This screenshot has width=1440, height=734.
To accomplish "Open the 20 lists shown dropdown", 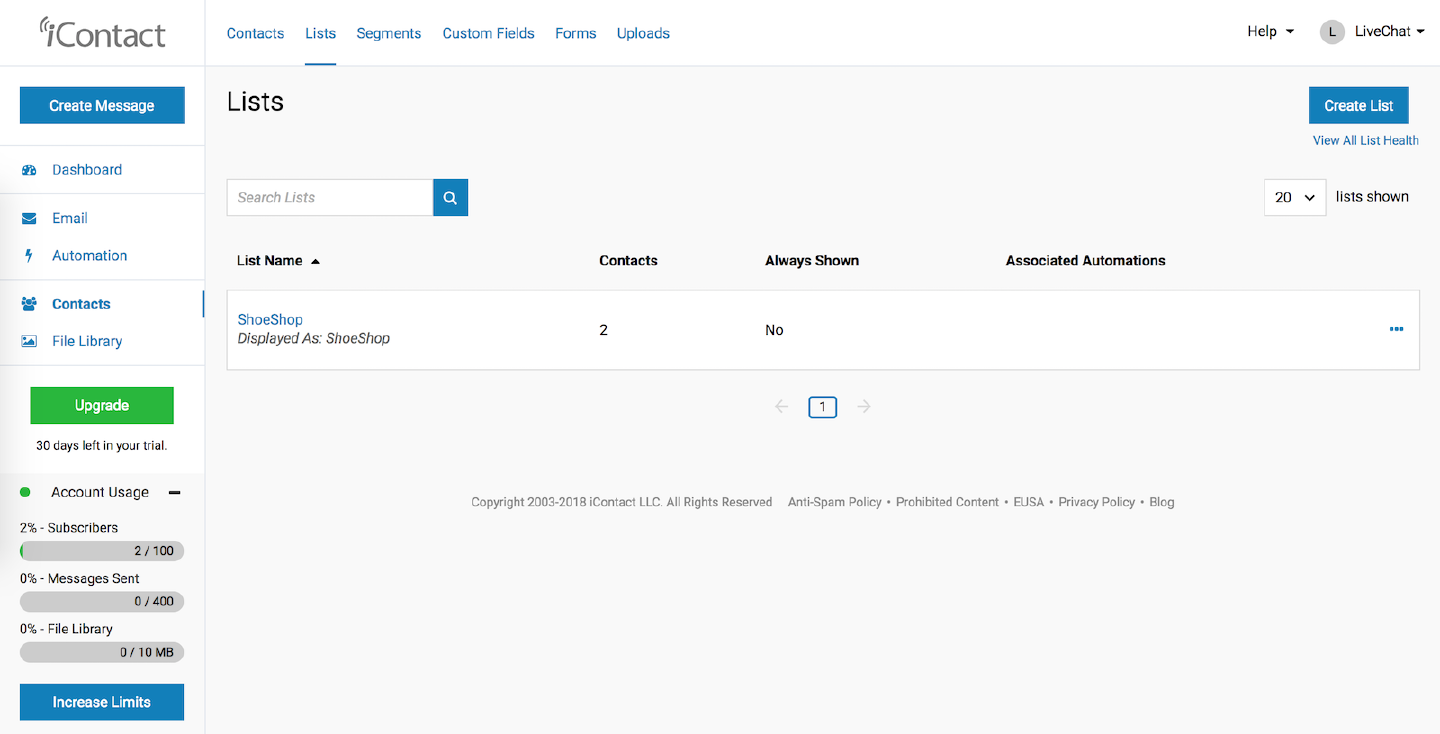I will (x=1295, y=198).
